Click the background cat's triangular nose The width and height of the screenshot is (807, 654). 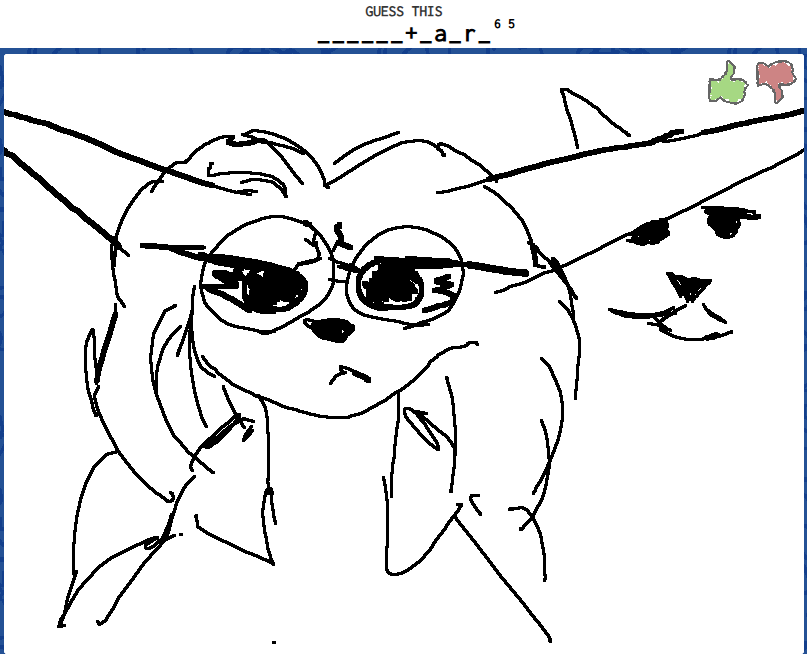tap(687, 287)
